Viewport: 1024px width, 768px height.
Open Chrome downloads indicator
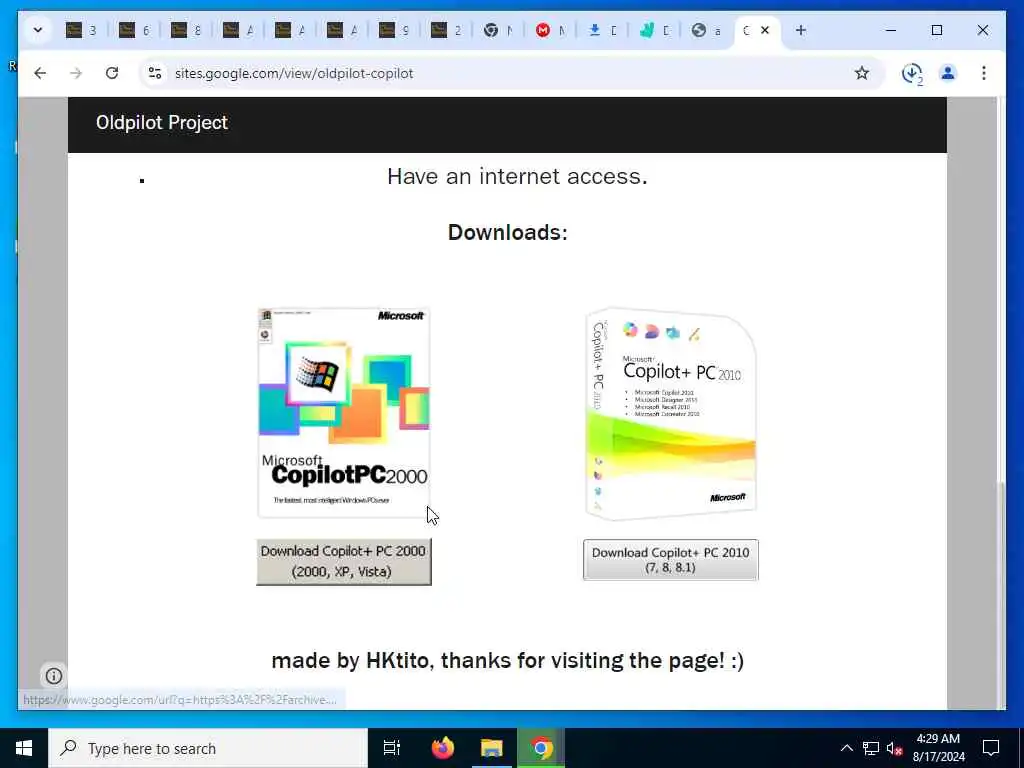pyautogui.click(x=912, y=74)
